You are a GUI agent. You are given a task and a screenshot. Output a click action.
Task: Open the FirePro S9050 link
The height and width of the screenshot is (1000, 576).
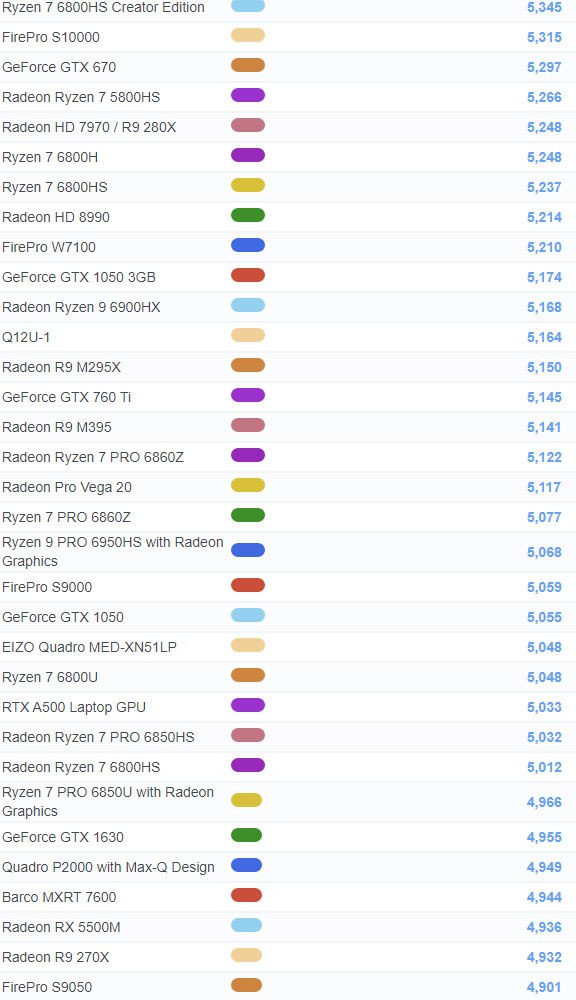pyautogui.click(x=47, y=987)
